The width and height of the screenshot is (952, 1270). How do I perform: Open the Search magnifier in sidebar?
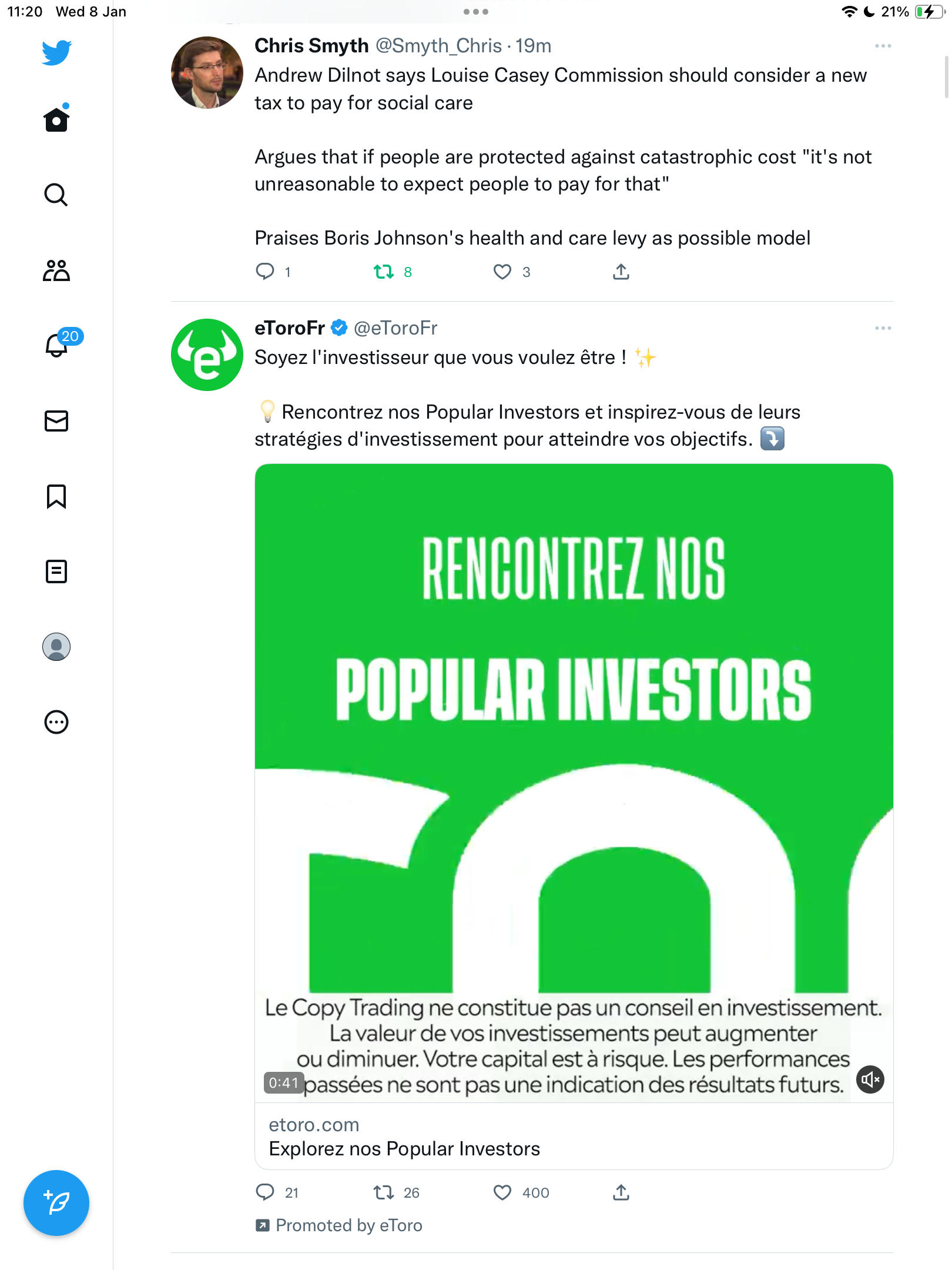(x=56, y=195)
